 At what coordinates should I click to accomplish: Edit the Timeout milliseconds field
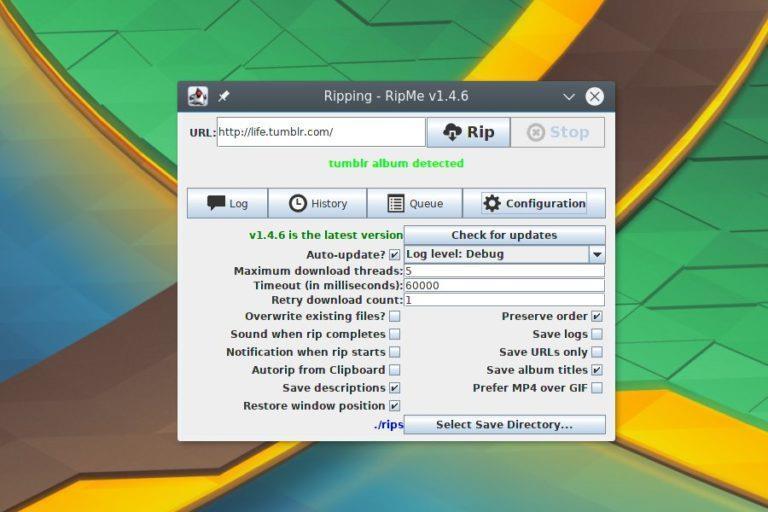tap(504, 286)
